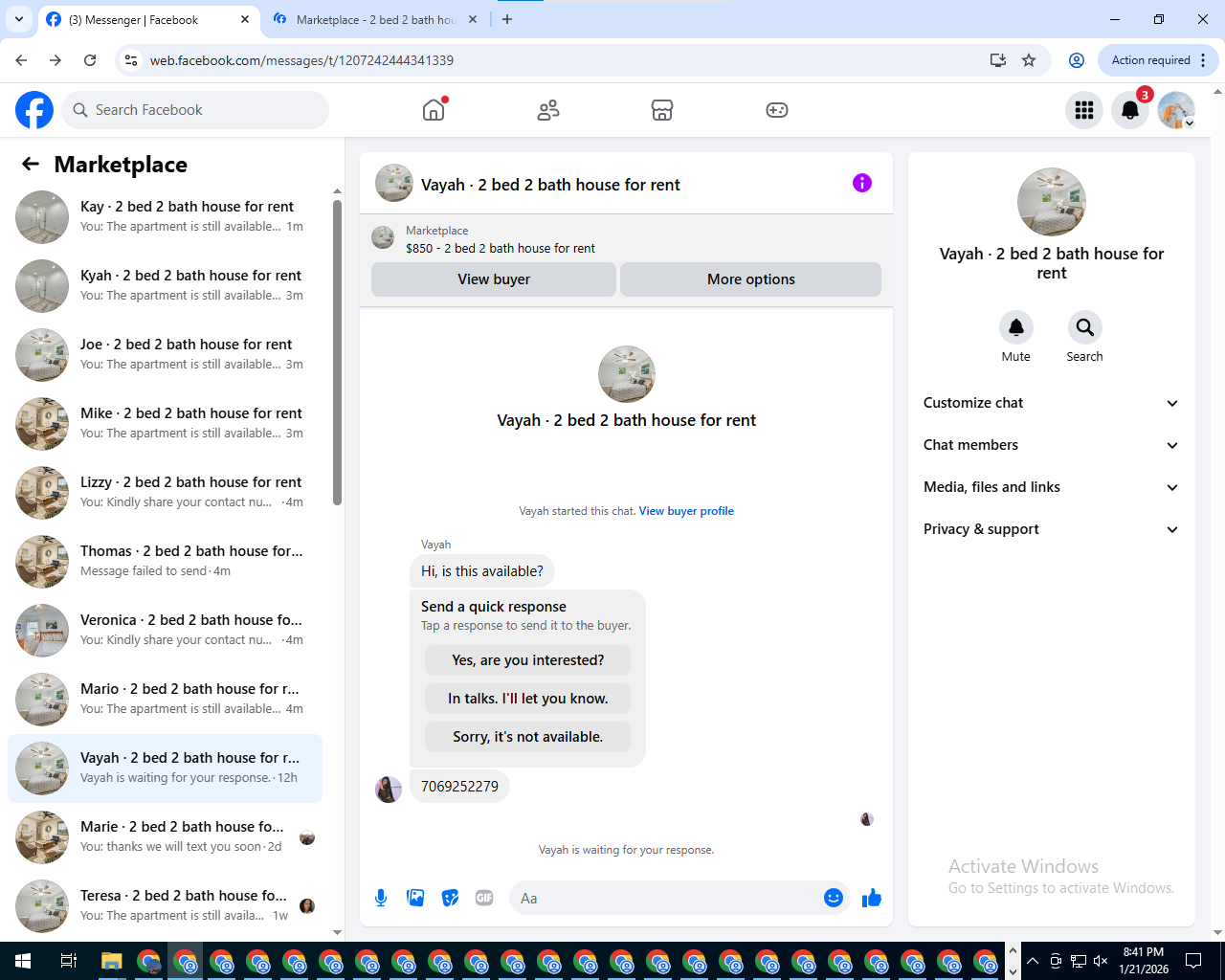Click More options button
This screenshot has width=1225, height=980.
(x=751, y=279)
